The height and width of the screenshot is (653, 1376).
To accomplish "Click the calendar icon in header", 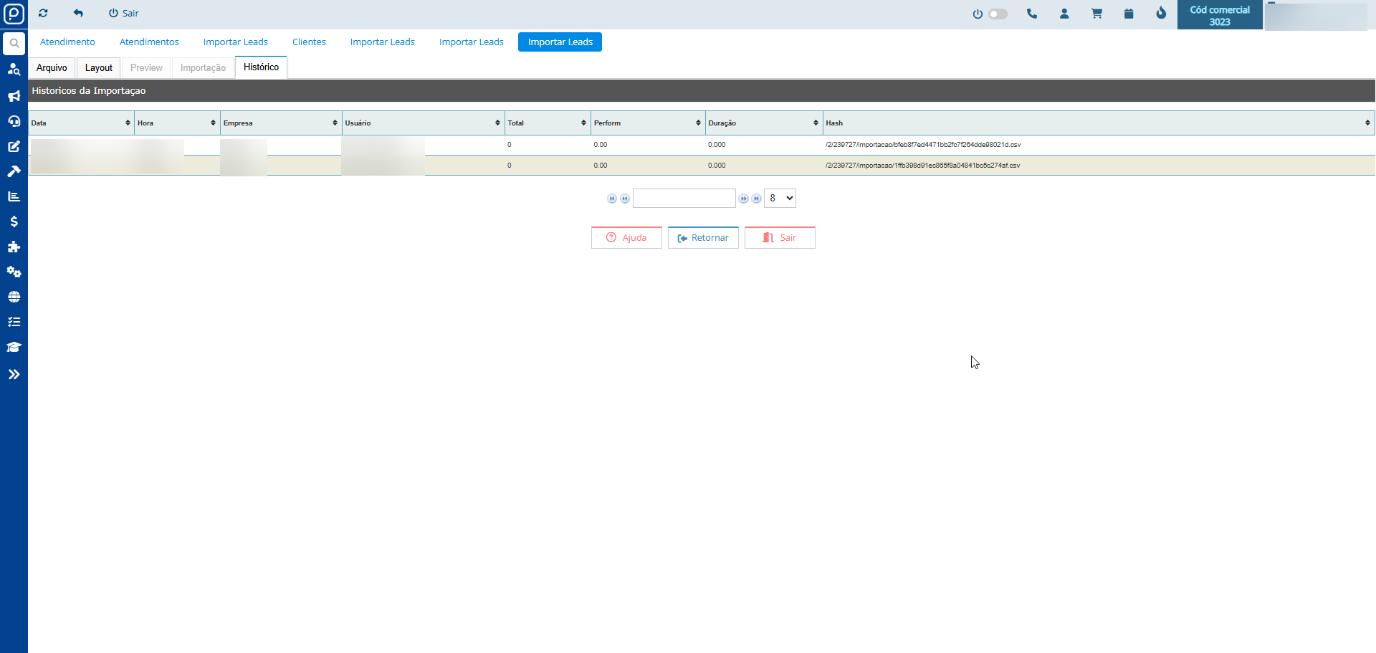I will coord(1128,14).
